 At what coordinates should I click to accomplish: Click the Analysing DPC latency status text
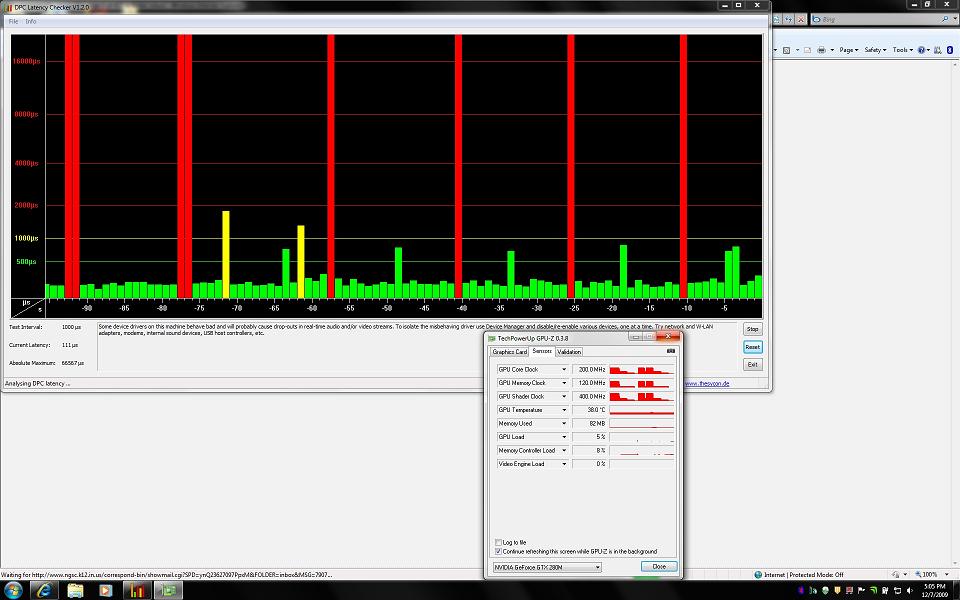click(x=37, y=384)
